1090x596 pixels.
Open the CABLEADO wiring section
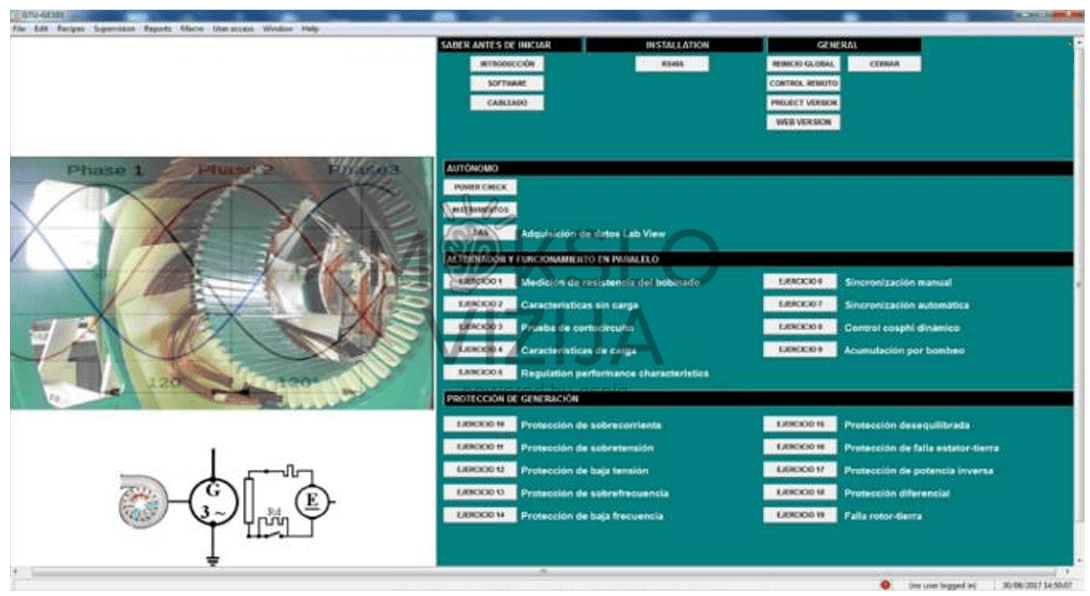coord(507,103)
